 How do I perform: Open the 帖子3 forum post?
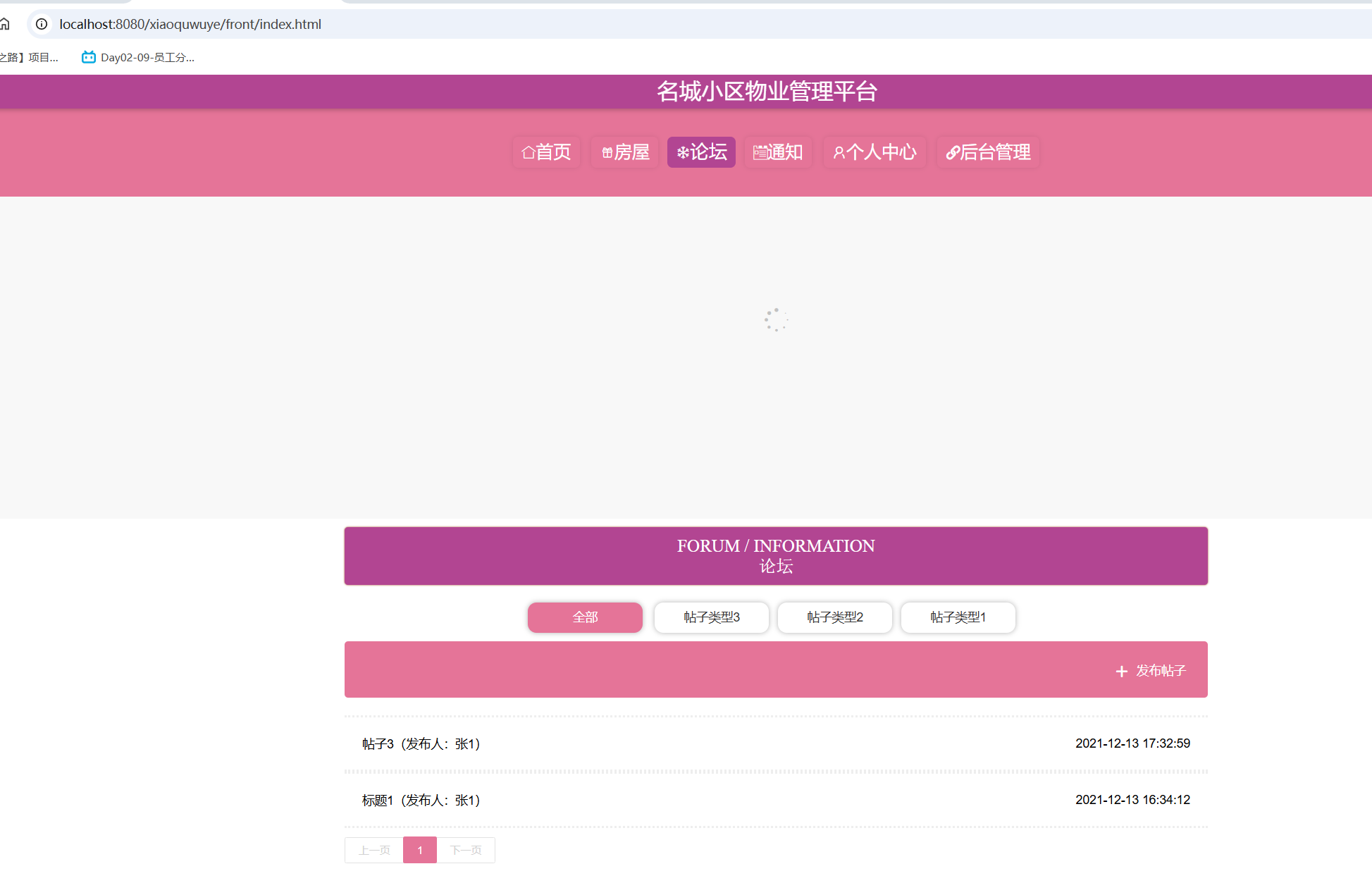coord(421,743)
